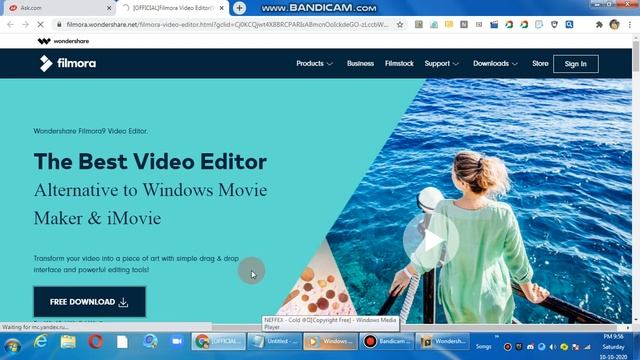Go to the Store page

(x=540, y=64)
